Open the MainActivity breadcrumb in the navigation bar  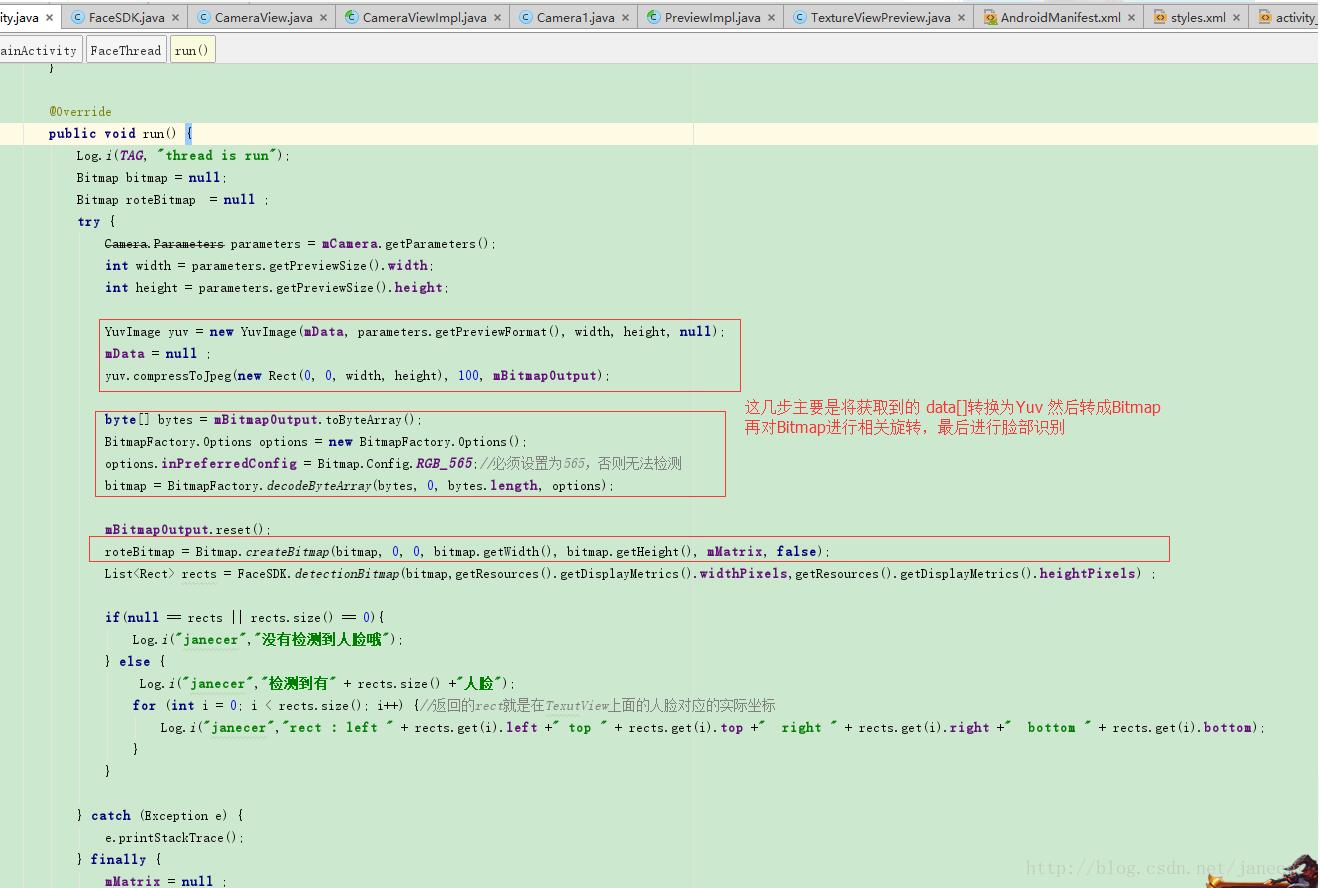click(40, 49)
